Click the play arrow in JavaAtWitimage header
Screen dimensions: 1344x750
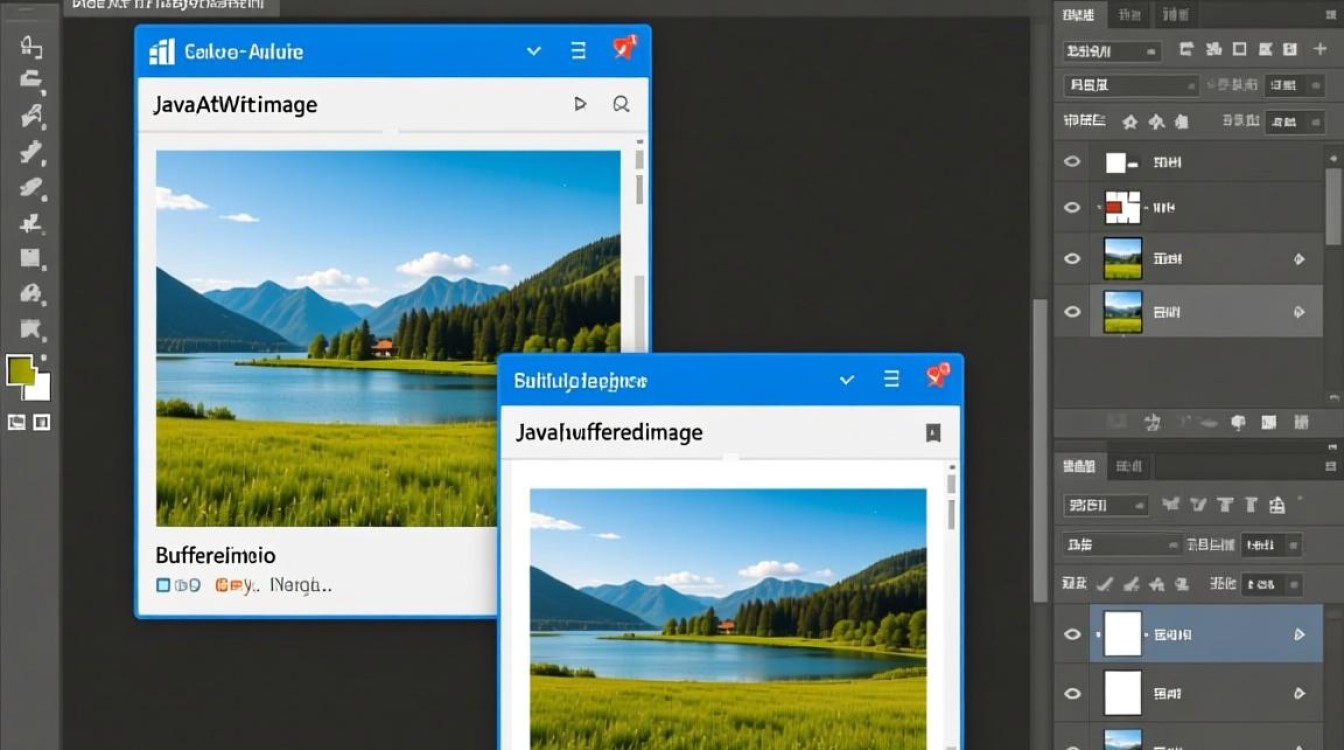point(580,104)
